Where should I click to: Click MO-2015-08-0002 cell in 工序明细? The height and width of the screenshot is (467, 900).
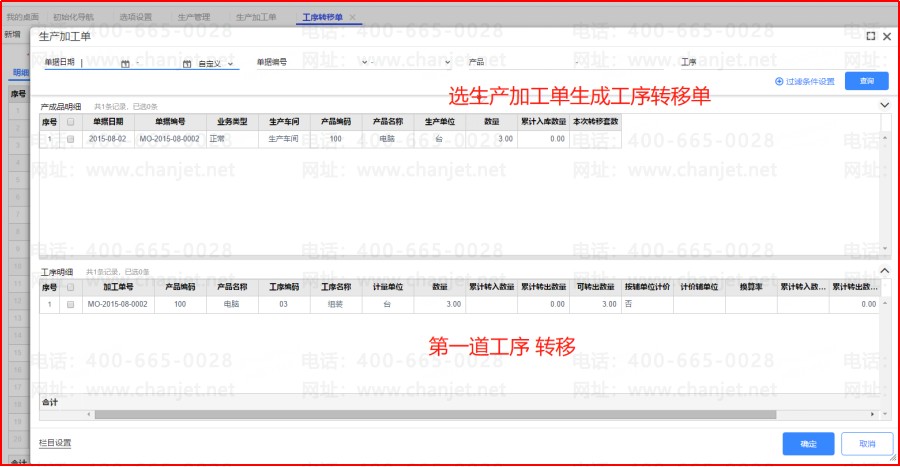118,304
